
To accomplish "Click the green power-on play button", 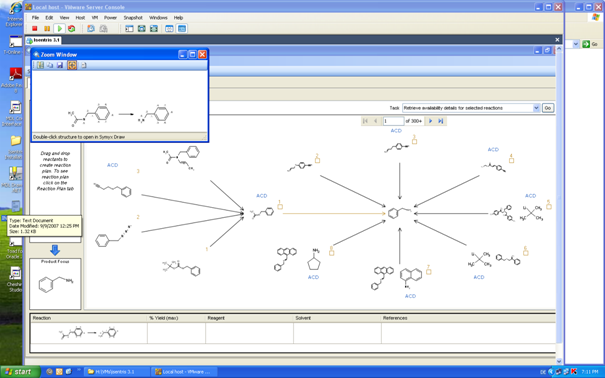I will pos(59,29).
